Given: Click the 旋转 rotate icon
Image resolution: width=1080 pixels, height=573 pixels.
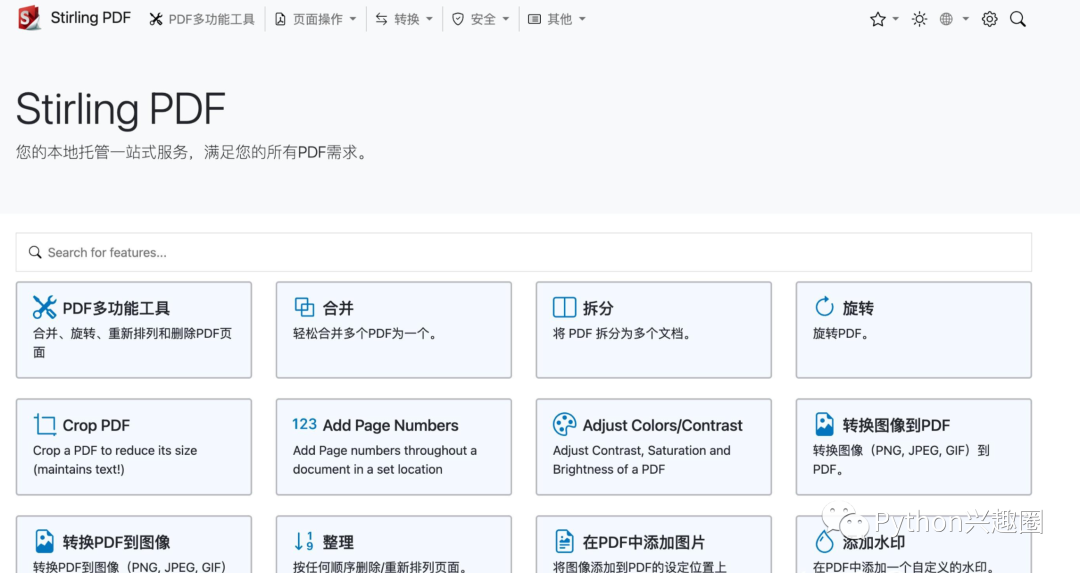Looking at the screenshot, I should click(x=824, y=306).
